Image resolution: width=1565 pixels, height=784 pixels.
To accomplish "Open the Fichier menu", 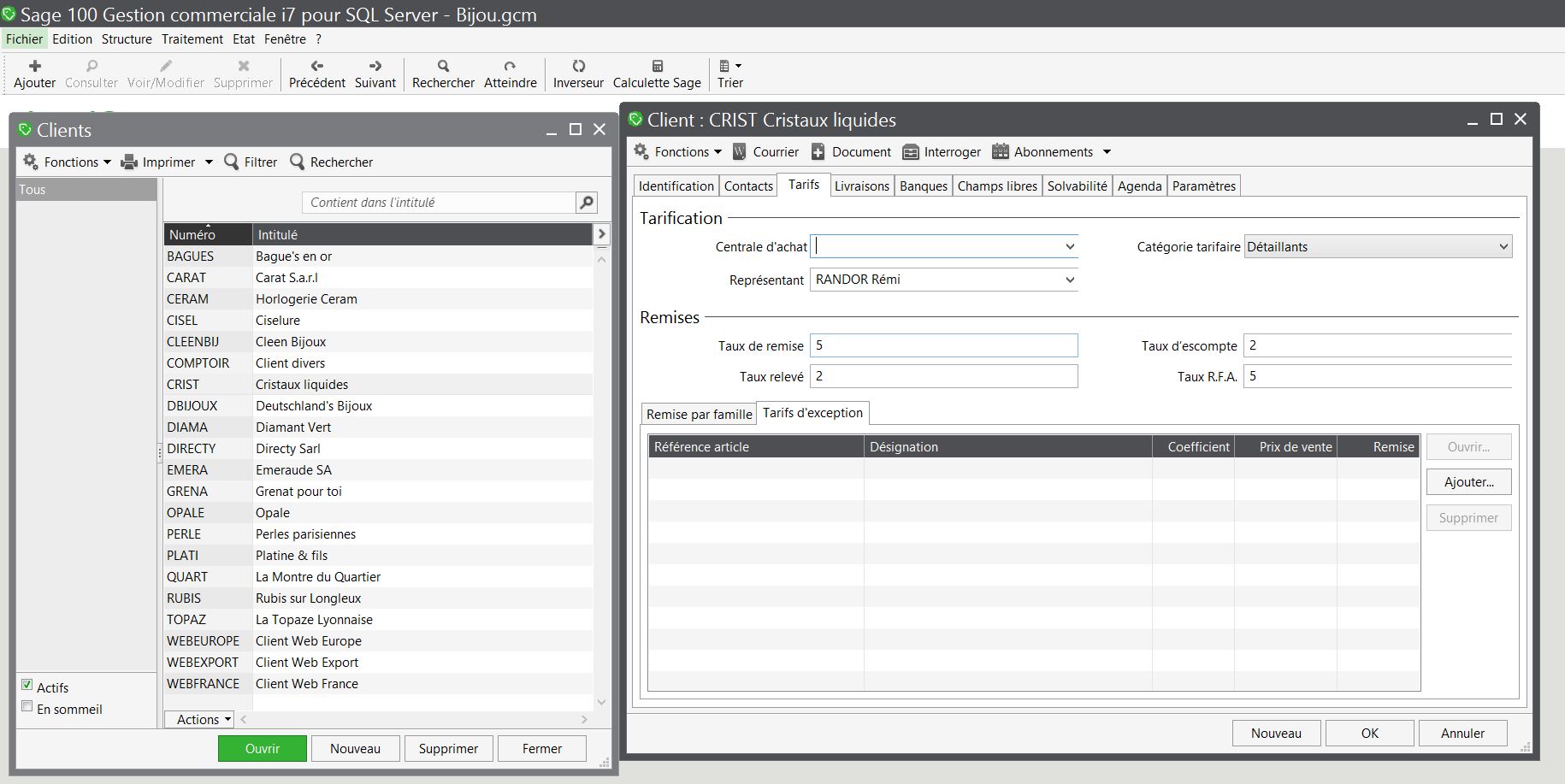I will coord(24,38).
